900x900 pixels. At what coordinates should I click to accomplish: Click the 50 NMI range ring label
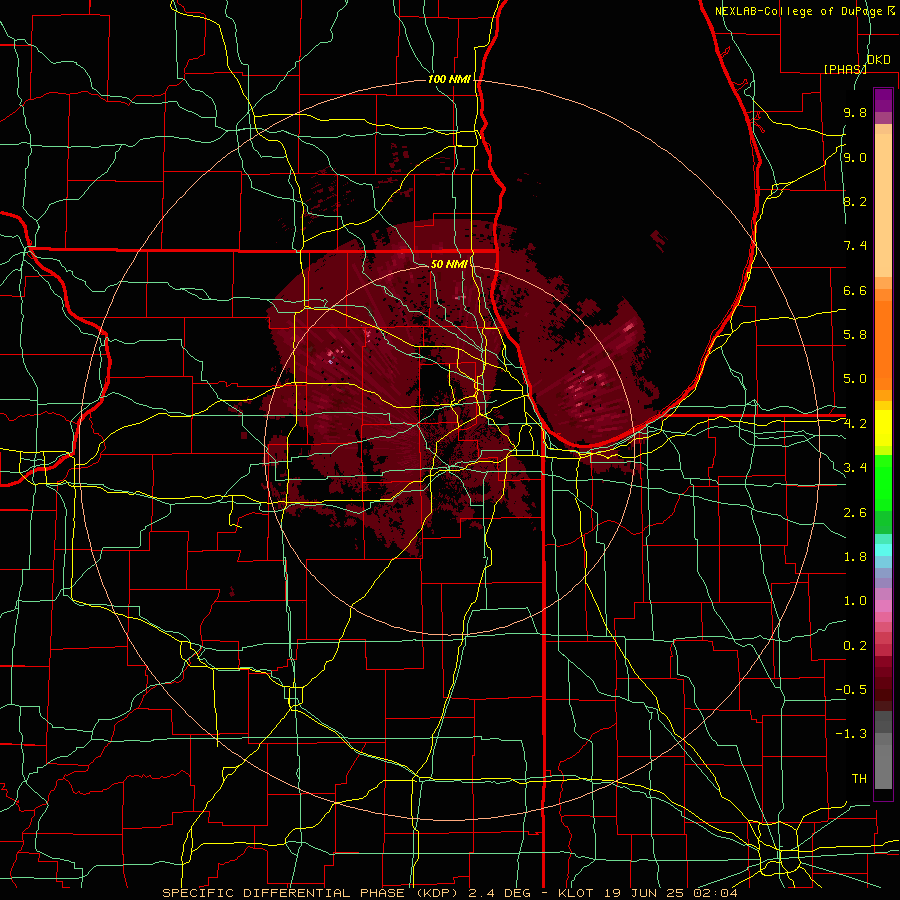coord(449,264)
